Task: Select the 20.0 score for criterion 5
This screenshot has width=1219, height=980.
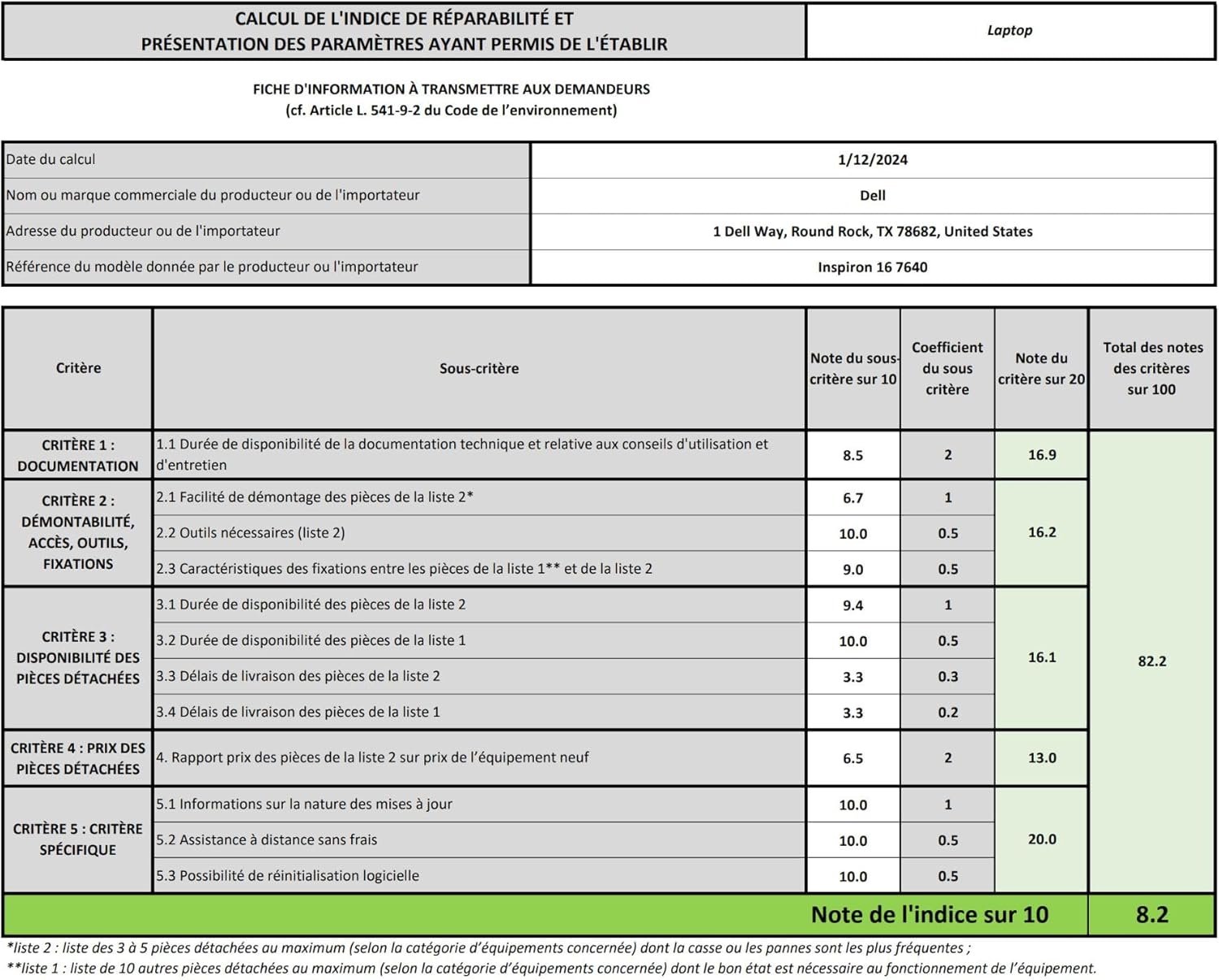Action: pos(1041,839)
